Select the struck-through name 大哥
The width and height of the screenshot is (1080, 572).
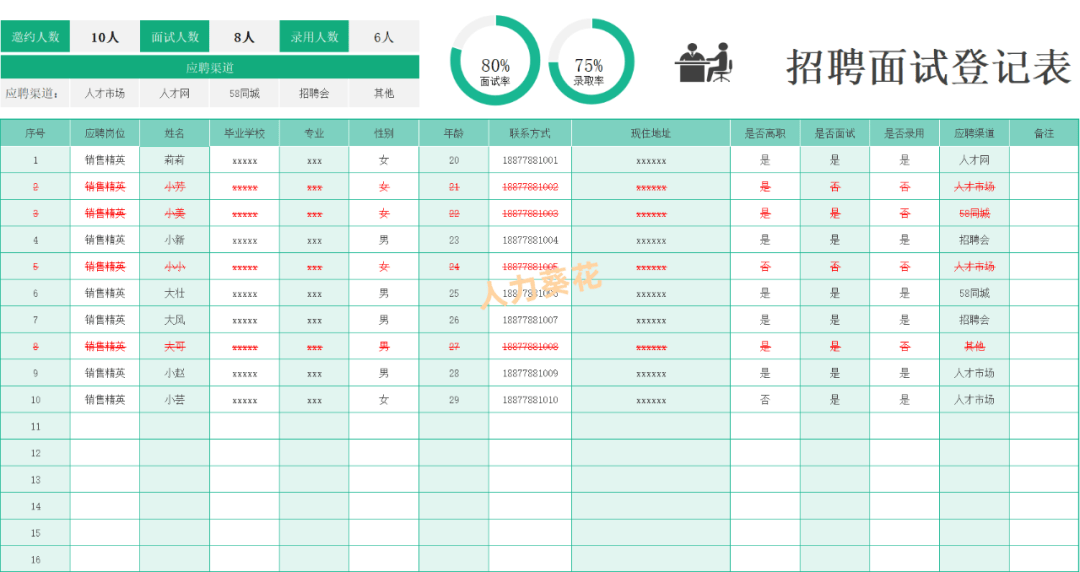tap(174, 347)
